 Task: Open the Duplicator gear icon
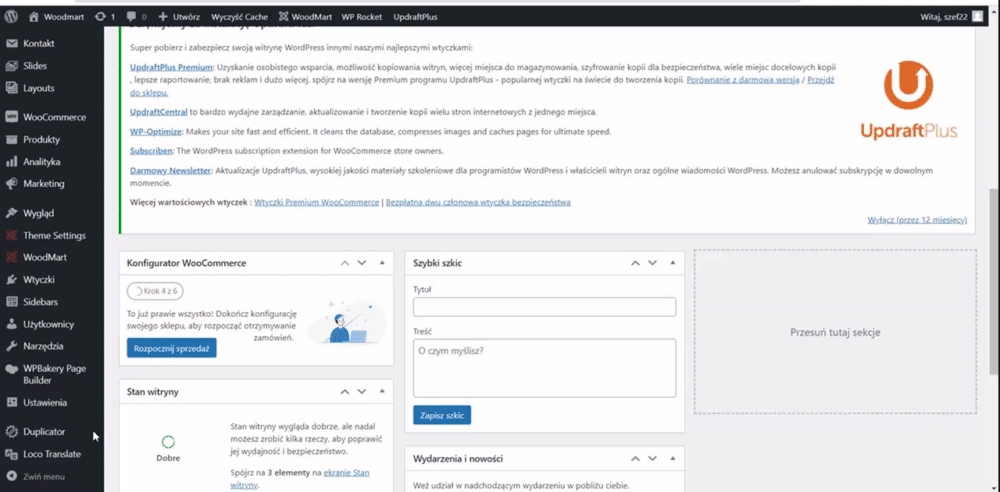[11, 432]
